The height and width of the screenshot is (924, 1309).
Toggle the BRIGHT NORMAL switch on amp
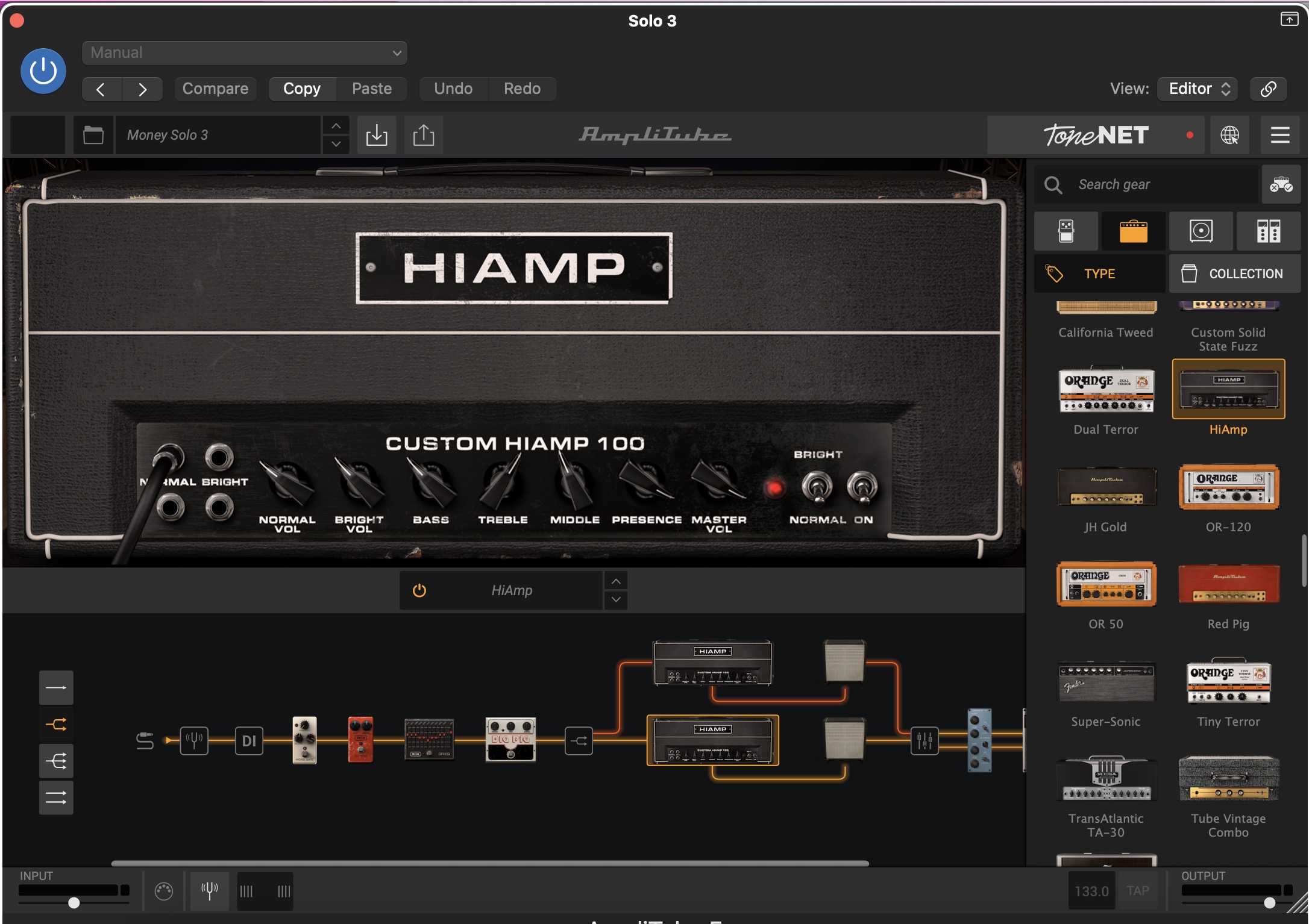point(817,487)
